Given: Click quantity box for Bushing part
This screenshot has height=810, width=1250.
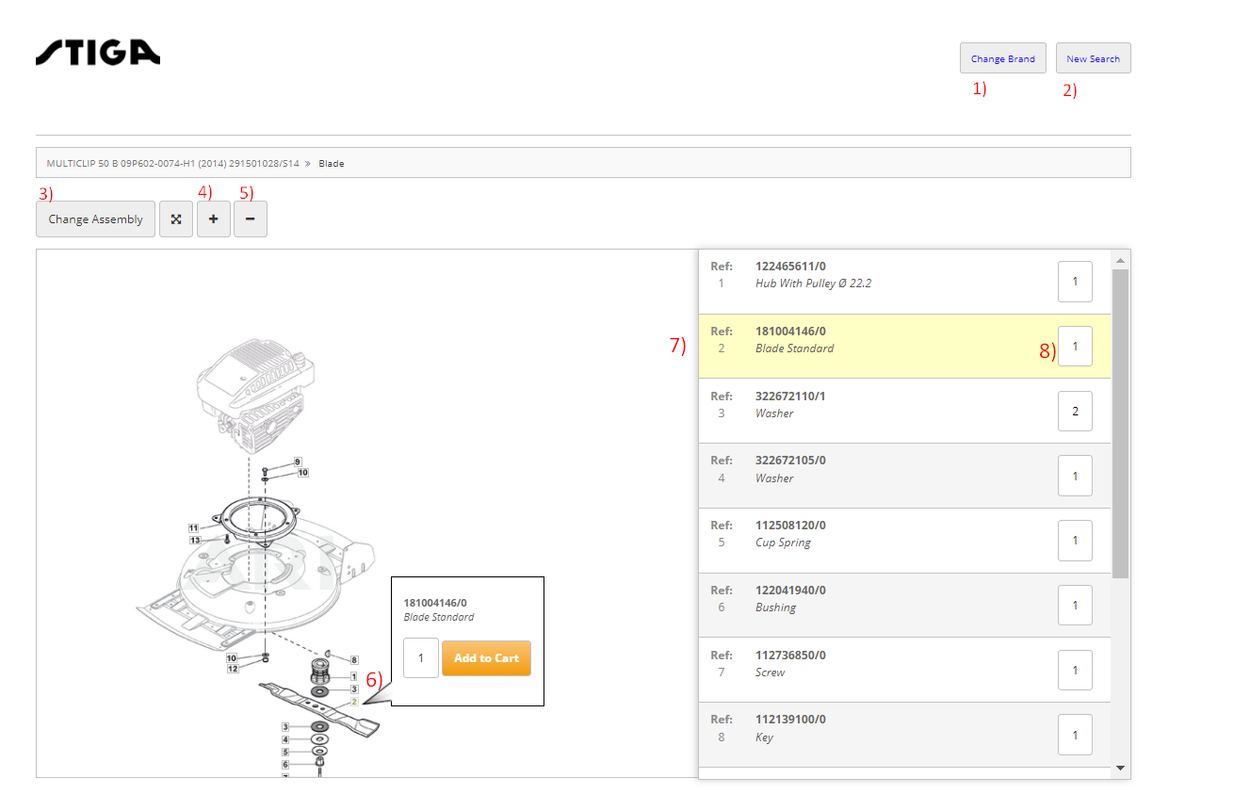Looking at the screenshot, I should [x=1075, y=605].
